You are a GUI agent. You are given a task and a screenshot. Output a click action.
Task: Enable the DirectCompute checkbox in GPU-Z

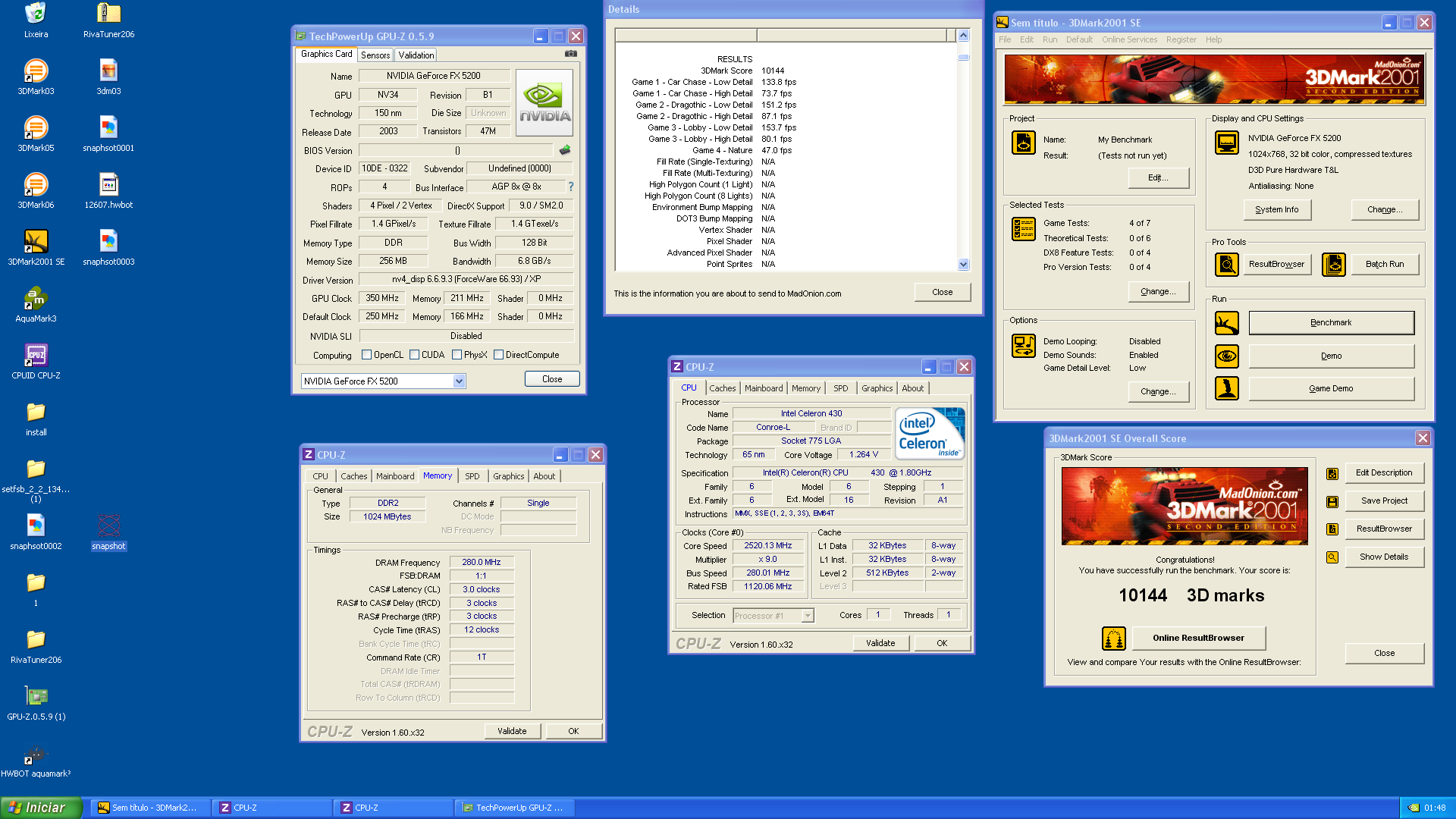499,355
